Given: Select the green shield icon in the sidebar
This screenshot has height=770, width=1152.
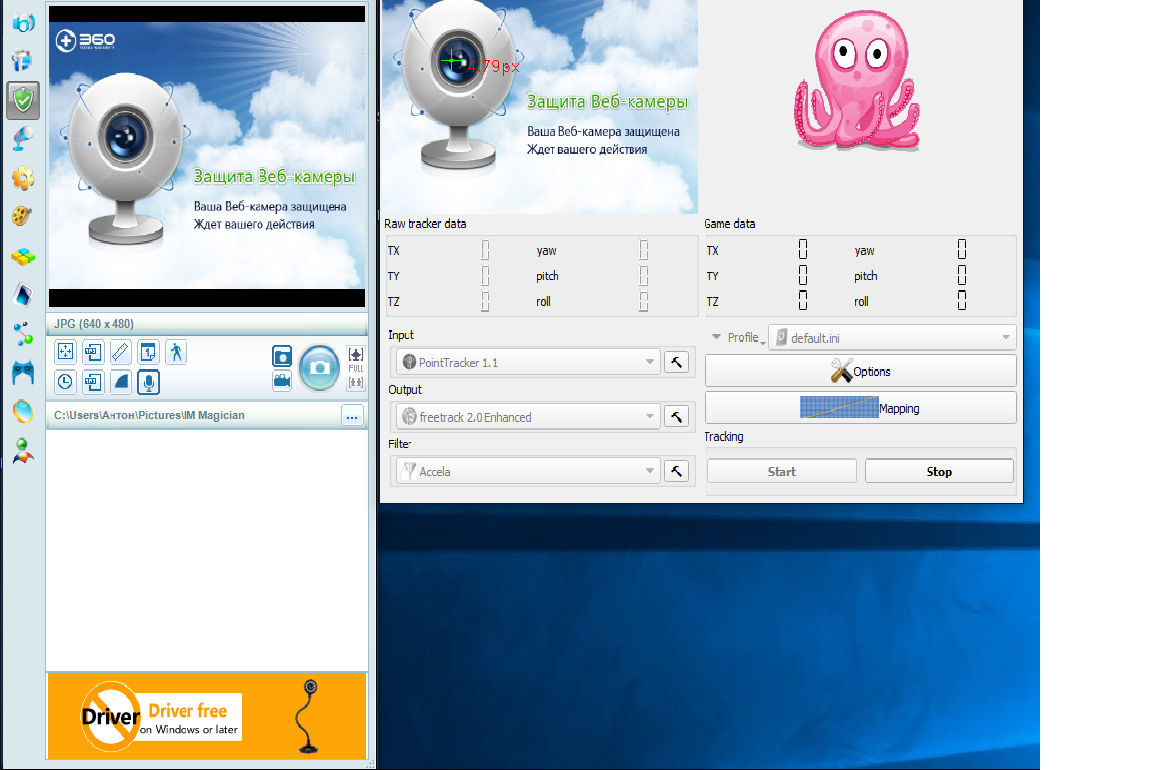Looking at the screenshot, I should click(23, 100).
